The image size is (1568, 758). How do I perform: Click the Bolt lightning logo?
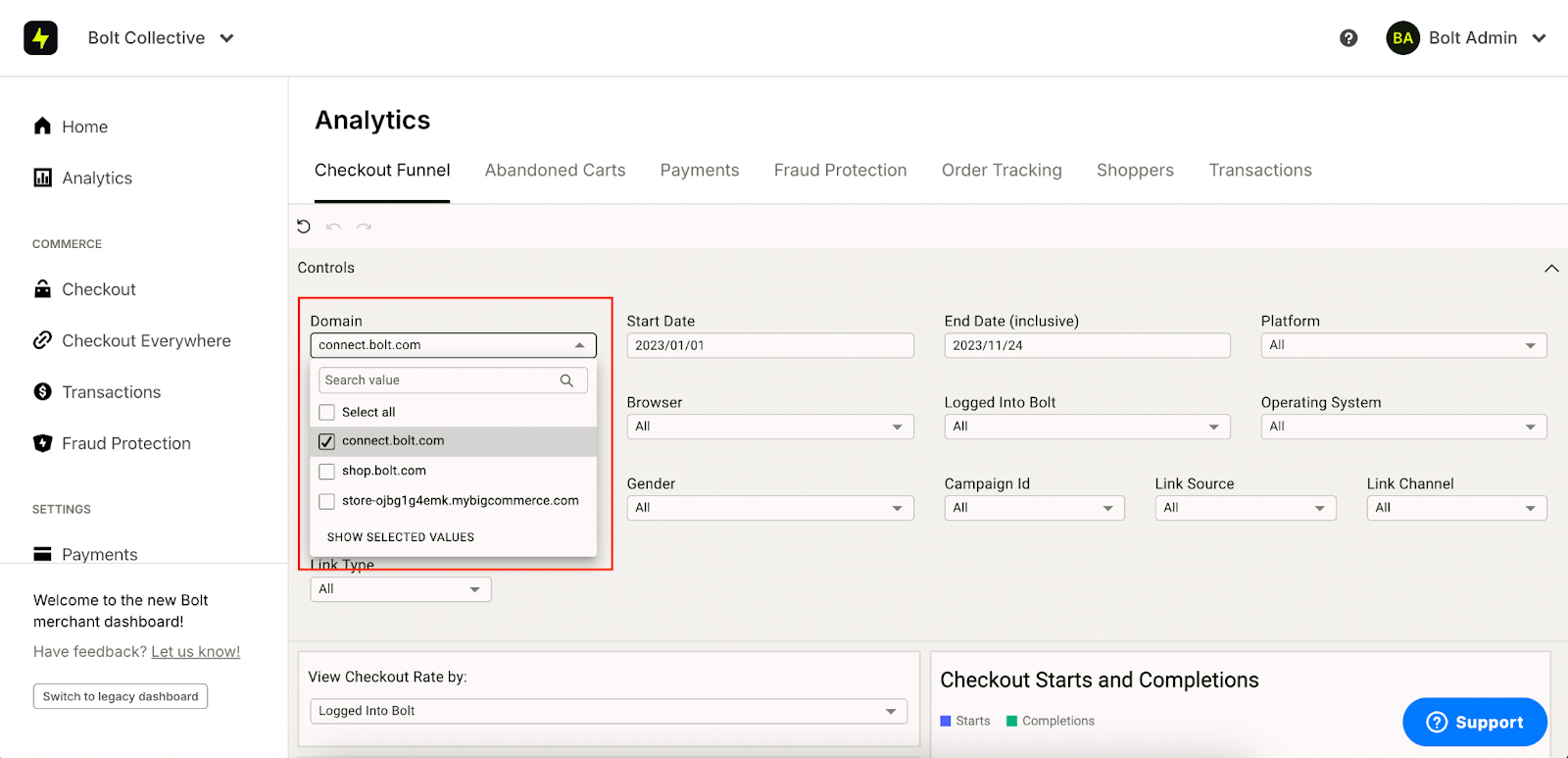point(40,38)
